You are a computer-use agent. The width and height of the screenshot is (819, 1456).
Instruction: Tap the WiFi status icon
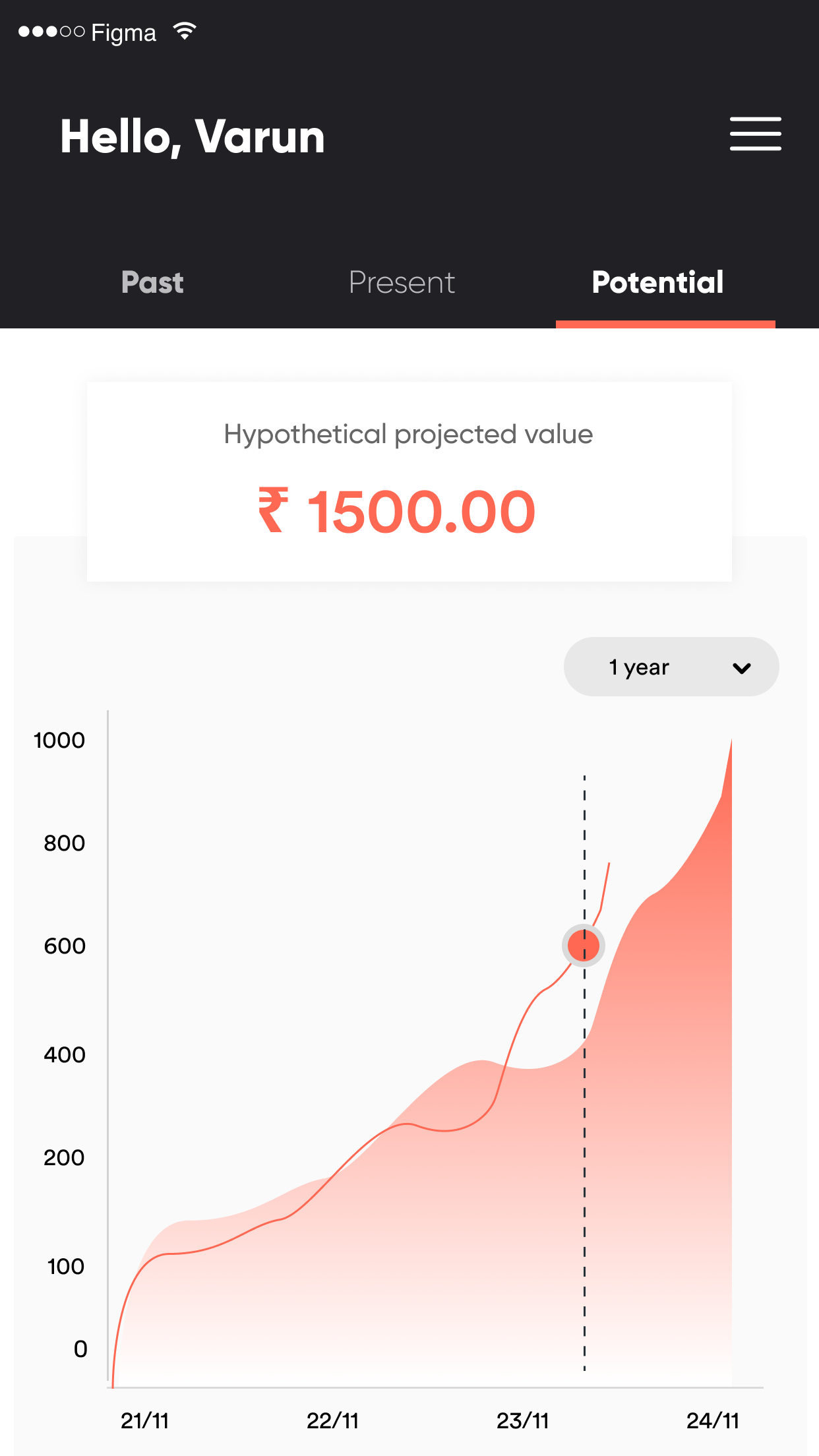click(185, 31)
